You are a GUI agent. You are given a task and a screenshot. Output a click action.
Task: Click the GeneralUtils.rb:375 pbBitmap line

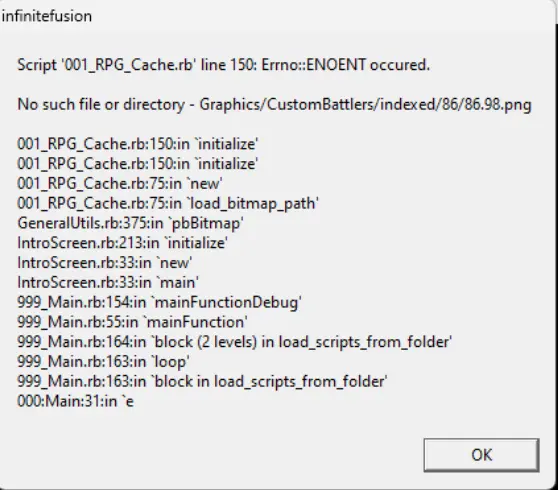(x=130, y=223)
